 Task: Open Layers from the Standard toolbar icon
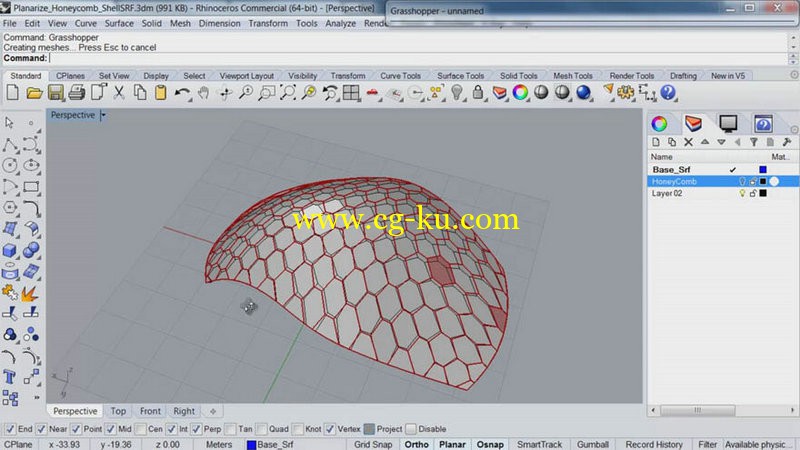[499, 93]
